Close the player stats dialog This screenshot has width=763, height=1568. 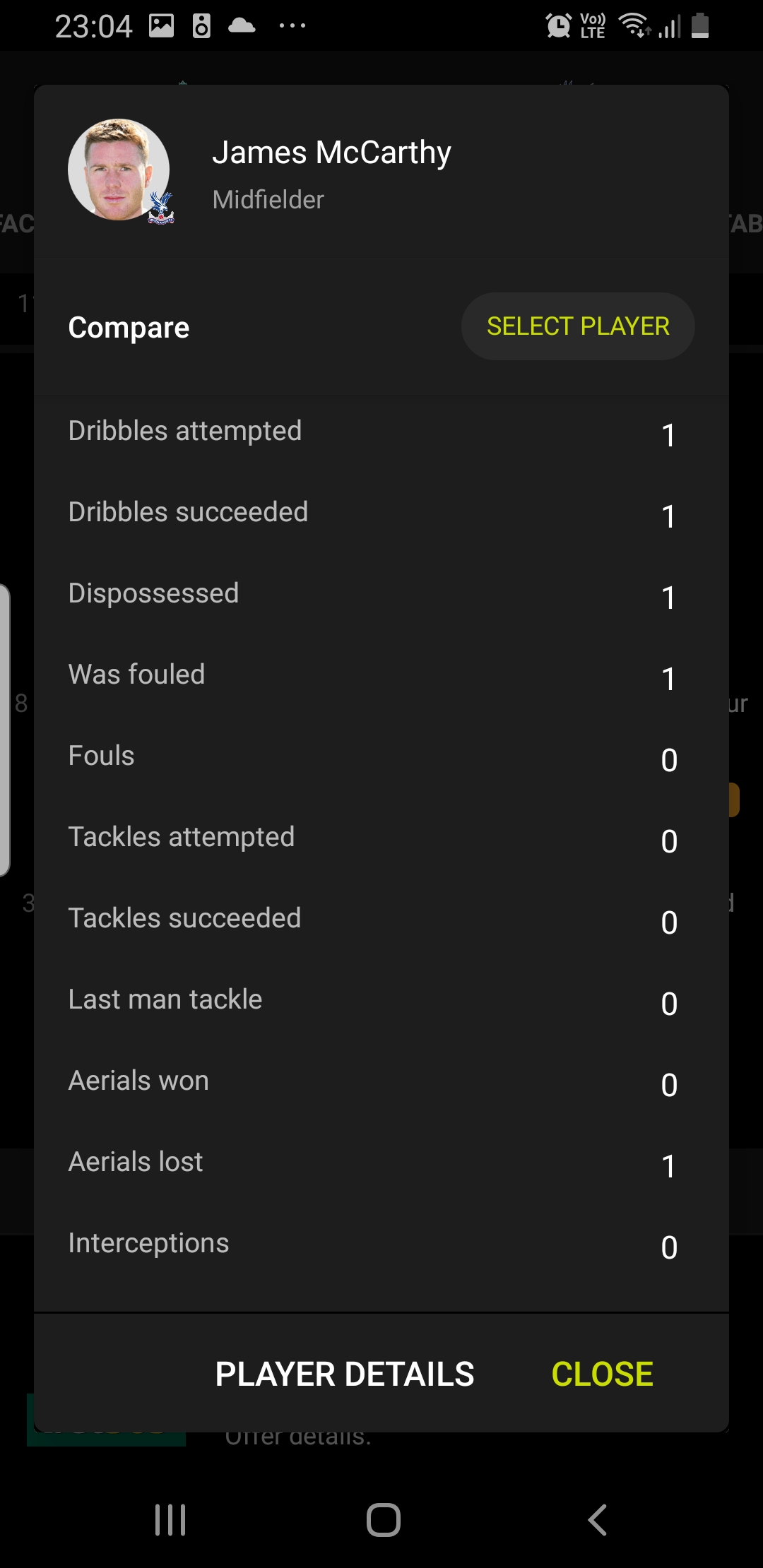pos(602,1374)
